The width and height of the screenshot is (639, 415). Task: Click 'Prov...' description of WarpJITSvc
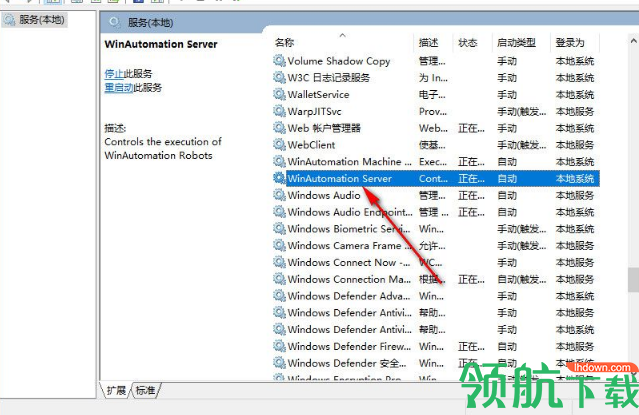tap(433, 111)
